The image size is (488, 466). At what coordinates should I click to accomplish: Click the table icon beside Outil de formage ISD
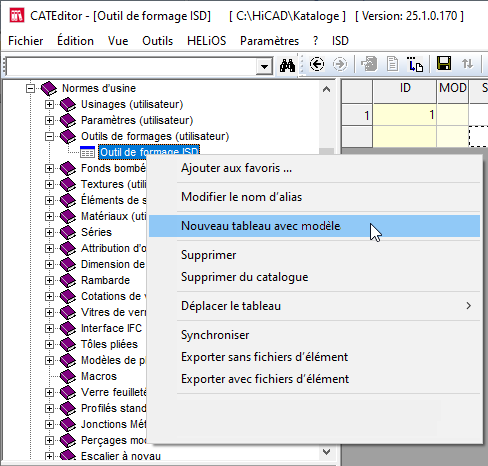(x=88, y=152)
